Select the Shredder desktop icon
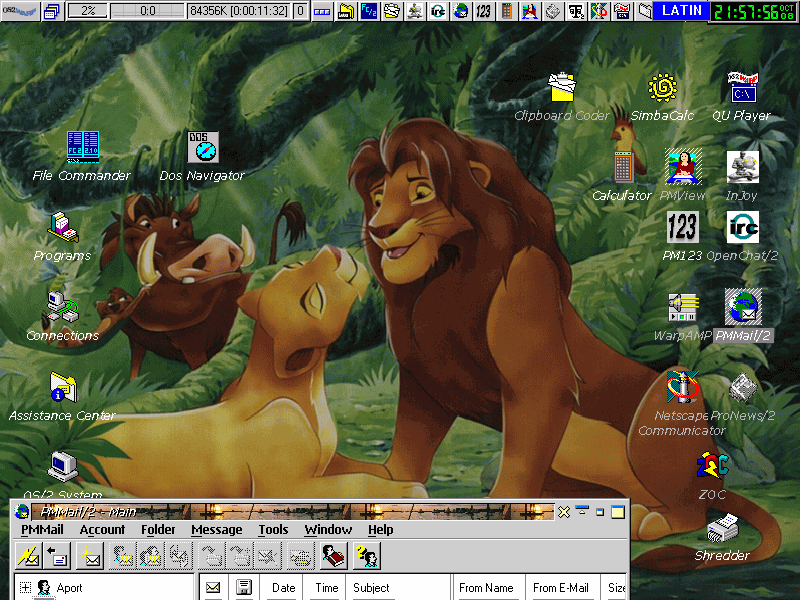 coord(722,528)
